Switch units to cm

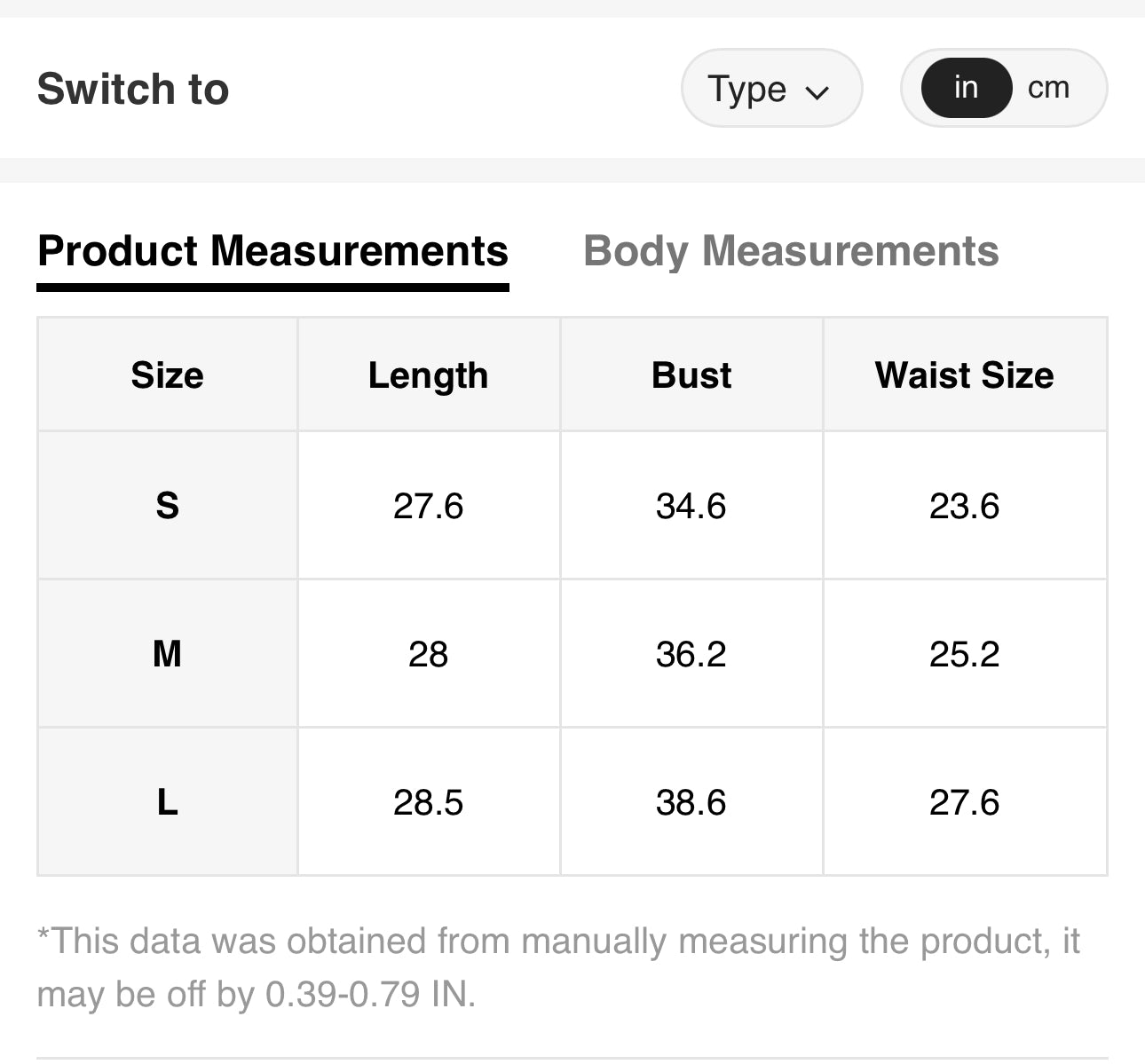[1048, 88]
